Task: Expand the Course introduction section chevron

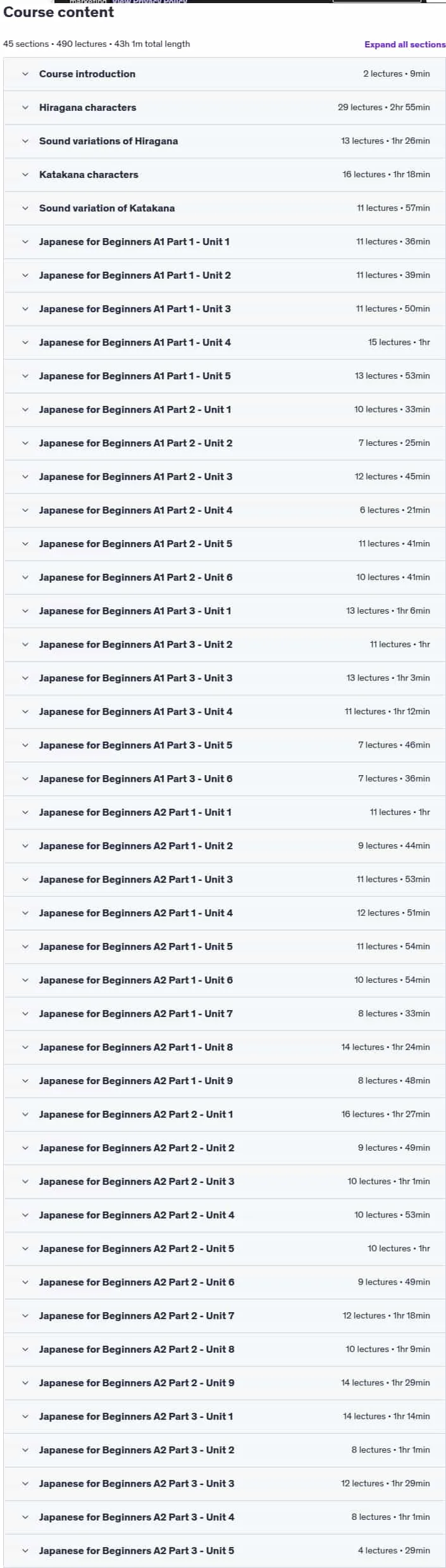Action: (25, 74)
